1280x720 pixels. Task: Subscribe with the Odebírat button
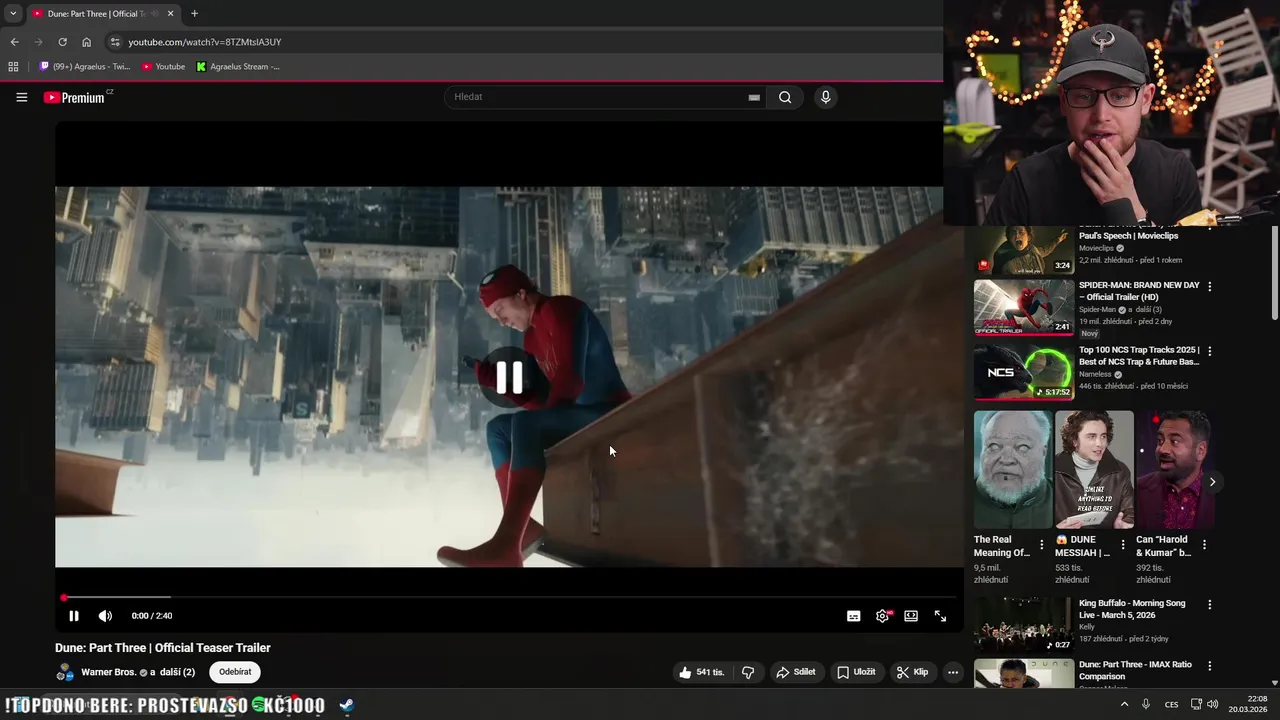(x=235, y=672)
